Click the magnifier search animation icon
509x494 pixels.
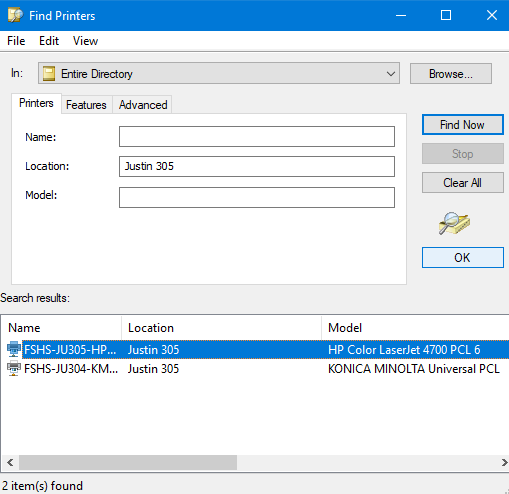[x=454, y=223]
